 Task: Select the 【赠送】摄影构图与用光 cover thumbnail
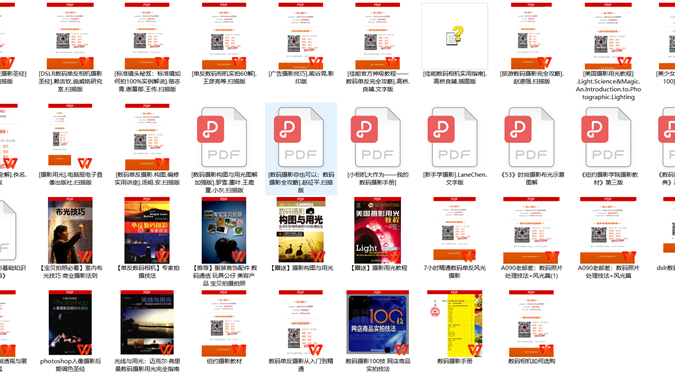(301, 230)
